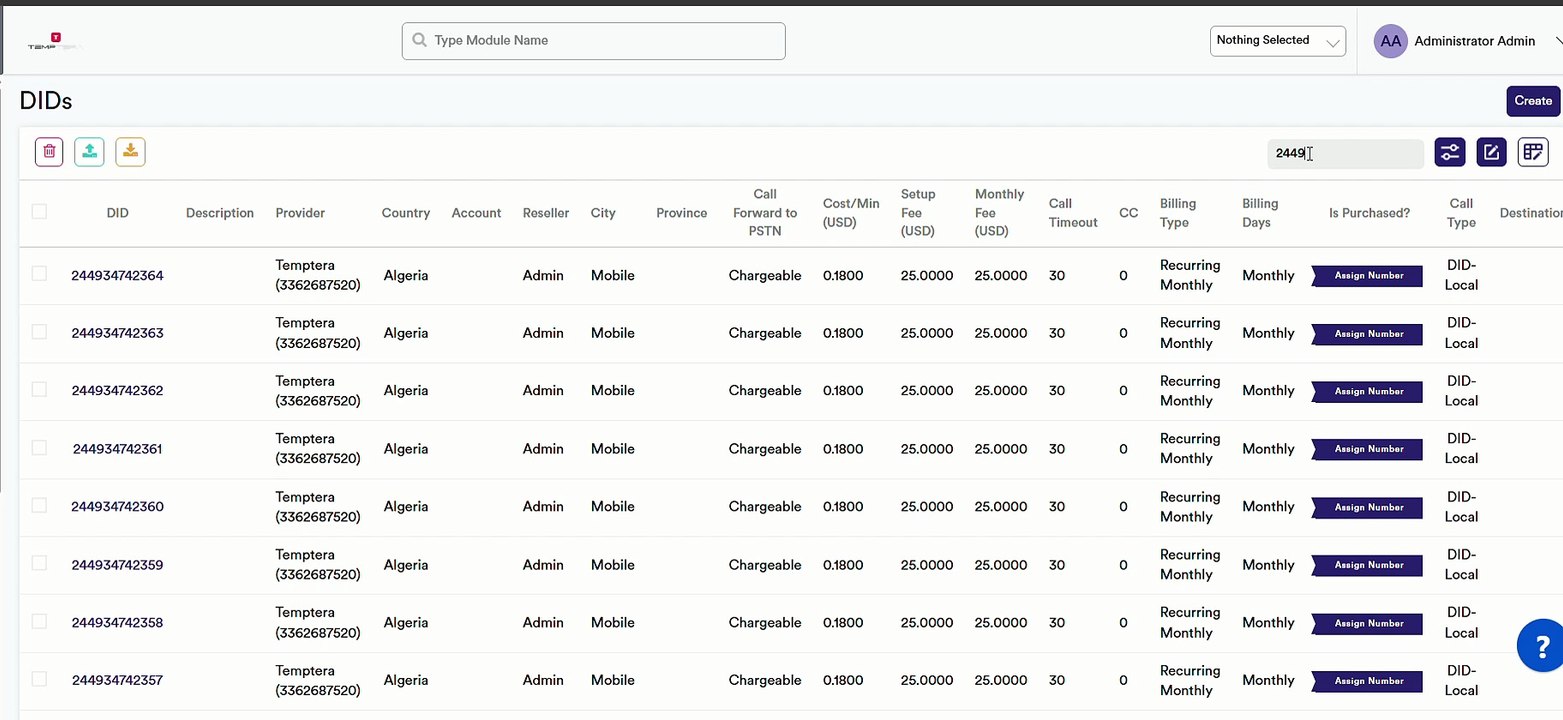This screenshot has height=720, width=1563.
Task: Sort by the City column header
Action: pos(603,213)
